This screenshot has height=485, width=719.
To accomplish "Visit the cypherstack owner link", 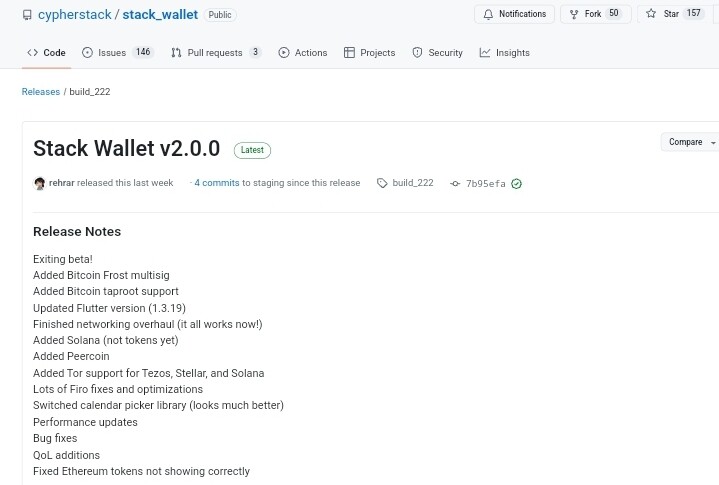I will [75, 15].
